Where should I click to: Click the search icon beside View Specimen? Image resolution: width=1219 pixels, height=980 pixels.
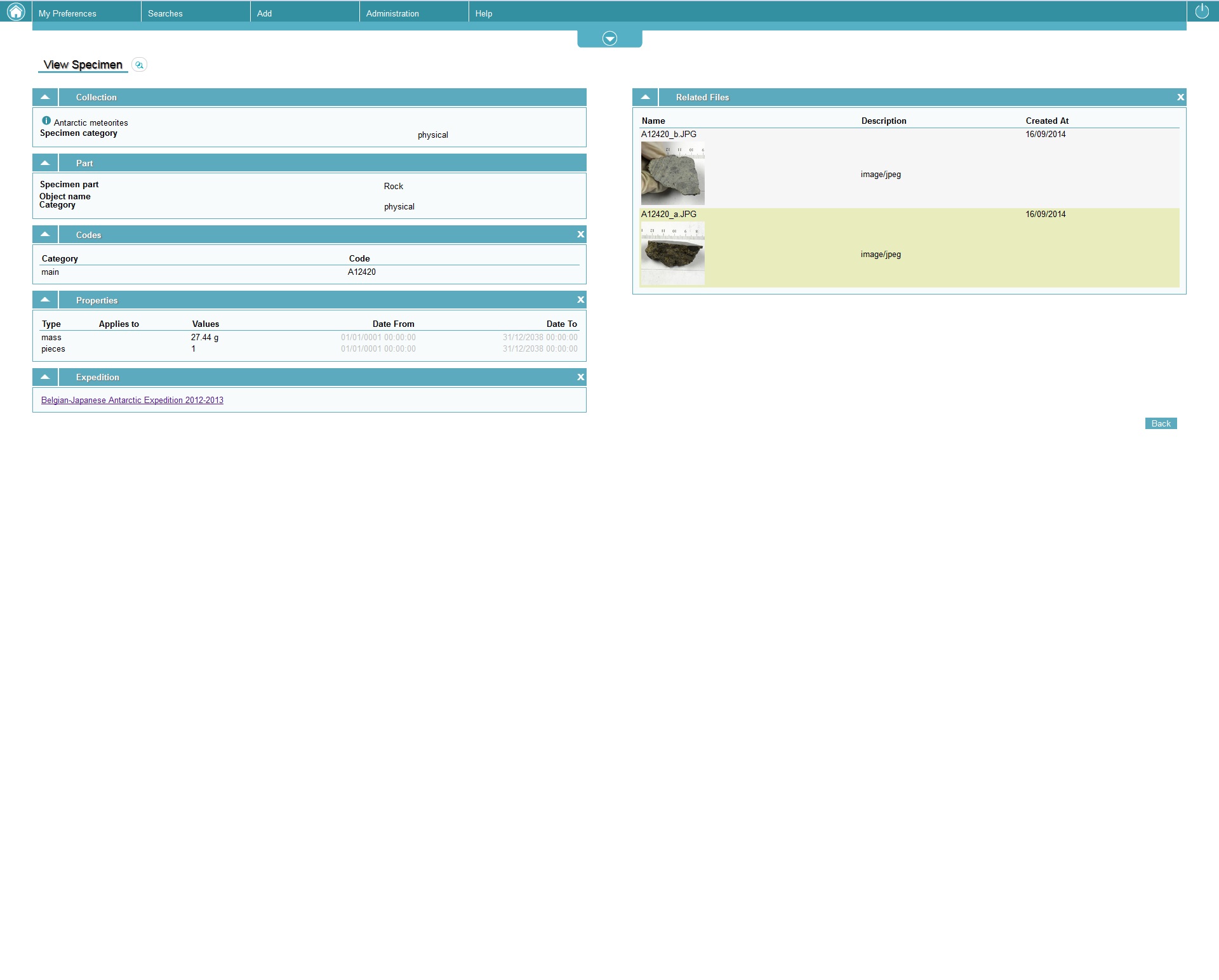point(139,65)
